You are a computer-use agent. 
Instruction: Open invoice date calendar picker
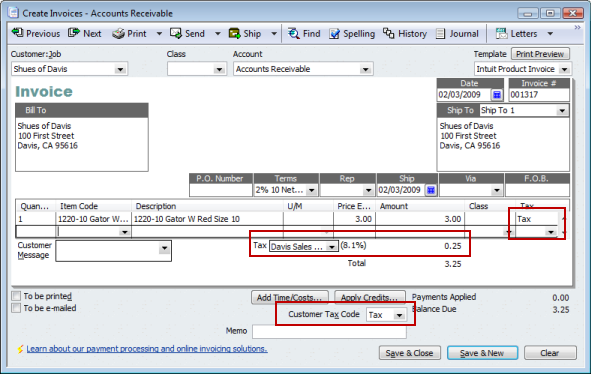[x=497, y=95]
